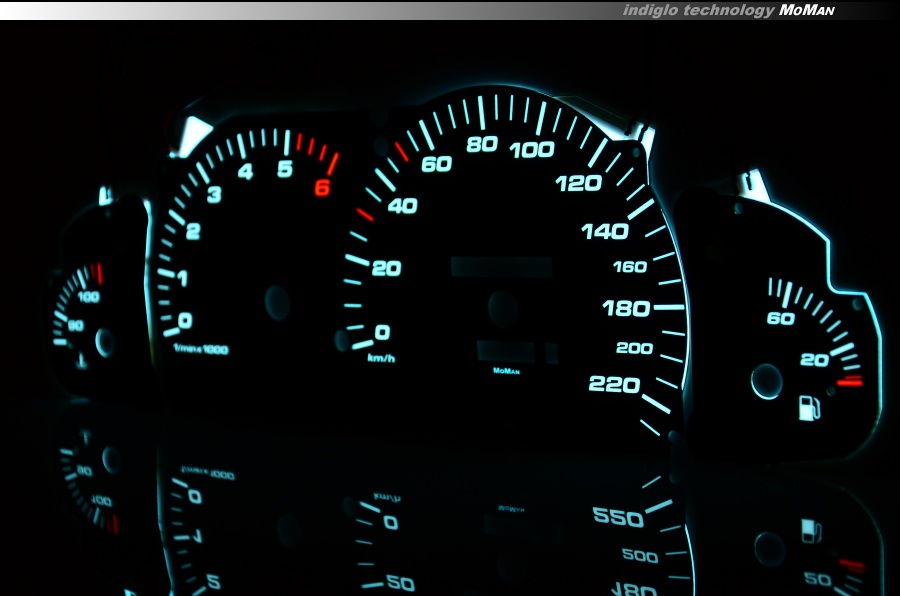Click the MoMan logo on the speedometer face
Image resolution: width=900 pixels, height=596 pixels.
tap(506, 371)
